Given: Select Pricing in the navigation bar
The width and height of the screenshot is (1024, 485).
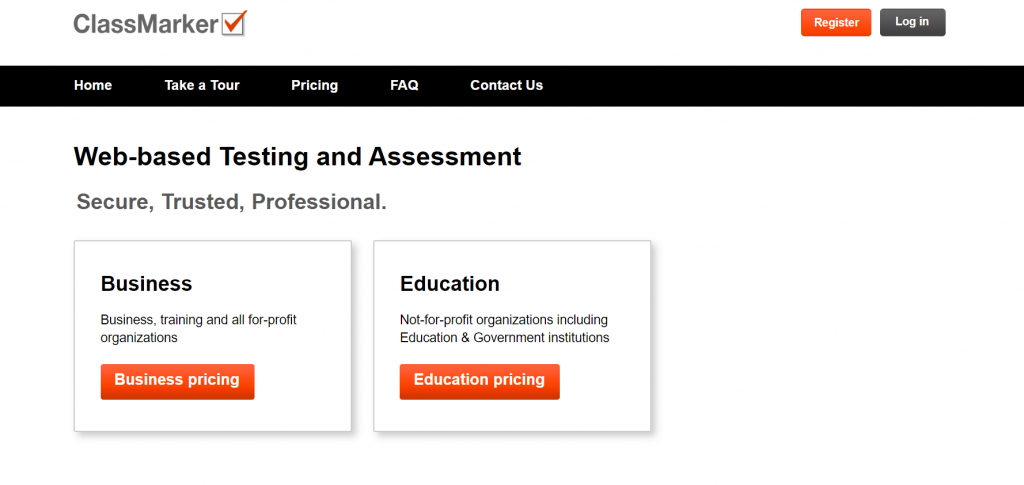Looking at the screenshot, I should tap(315, 86).
